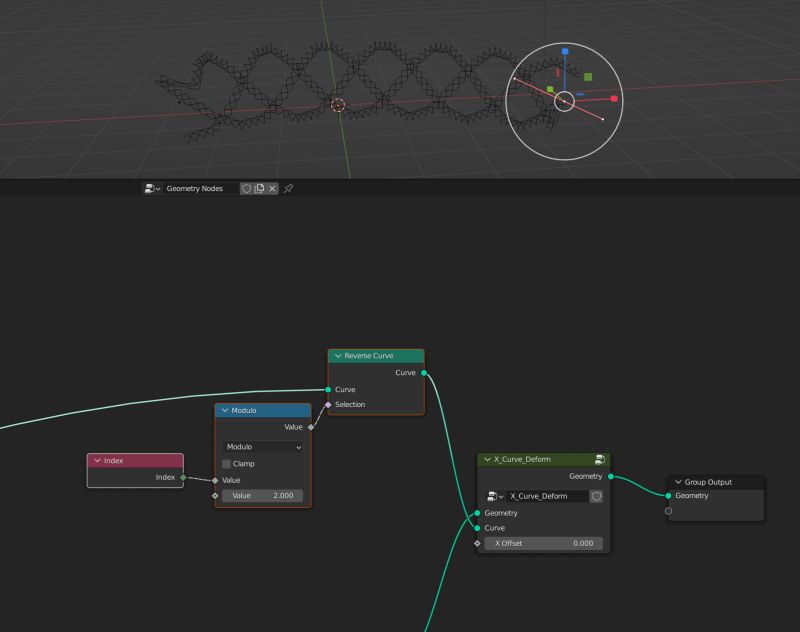Toggle the fake user shield for Geometry Nodes
This screenshot has width=800, height=632.
[x=246, y=188]
